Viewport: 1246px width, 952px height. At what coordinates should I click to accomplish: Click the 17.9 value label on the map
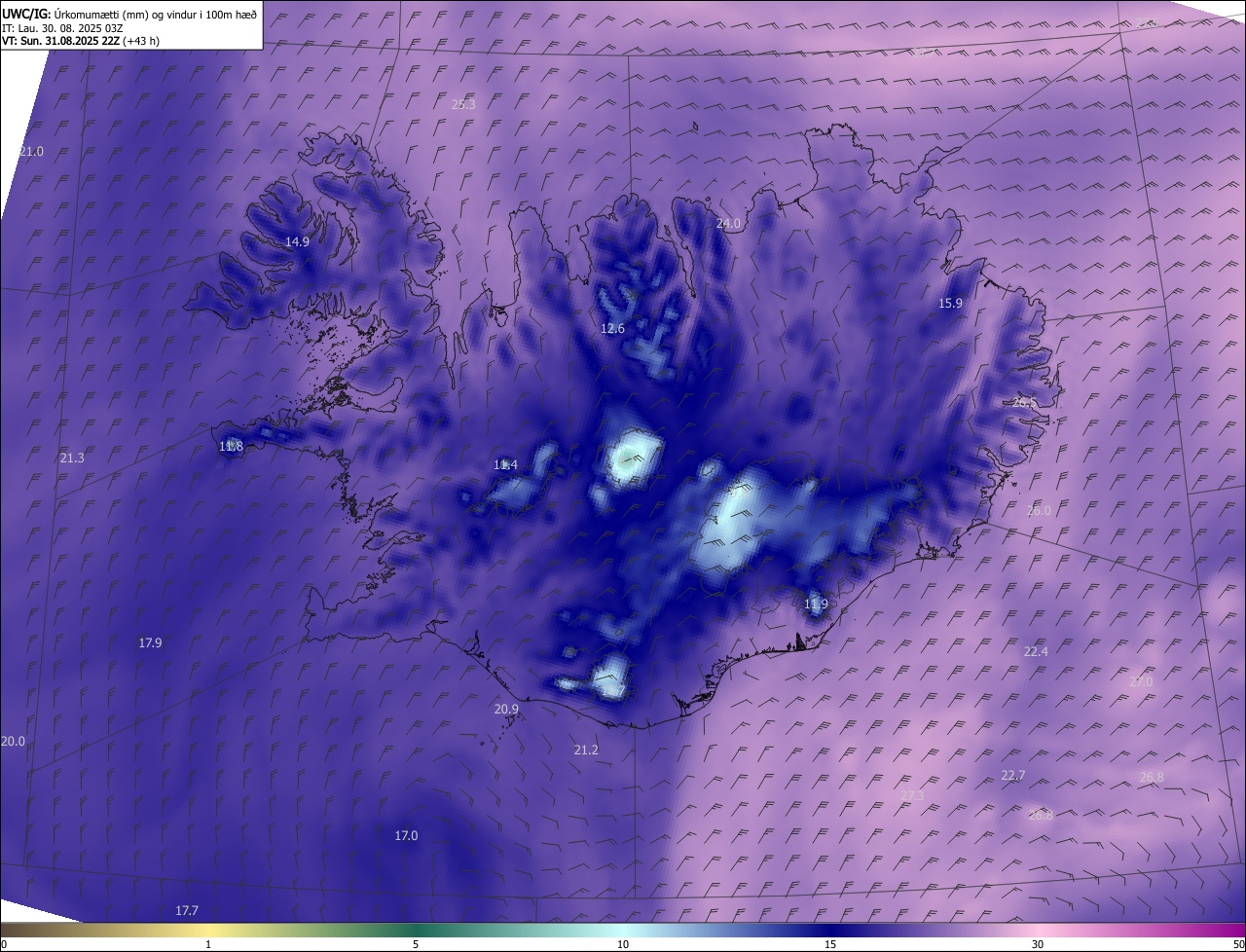pos(150,643)
